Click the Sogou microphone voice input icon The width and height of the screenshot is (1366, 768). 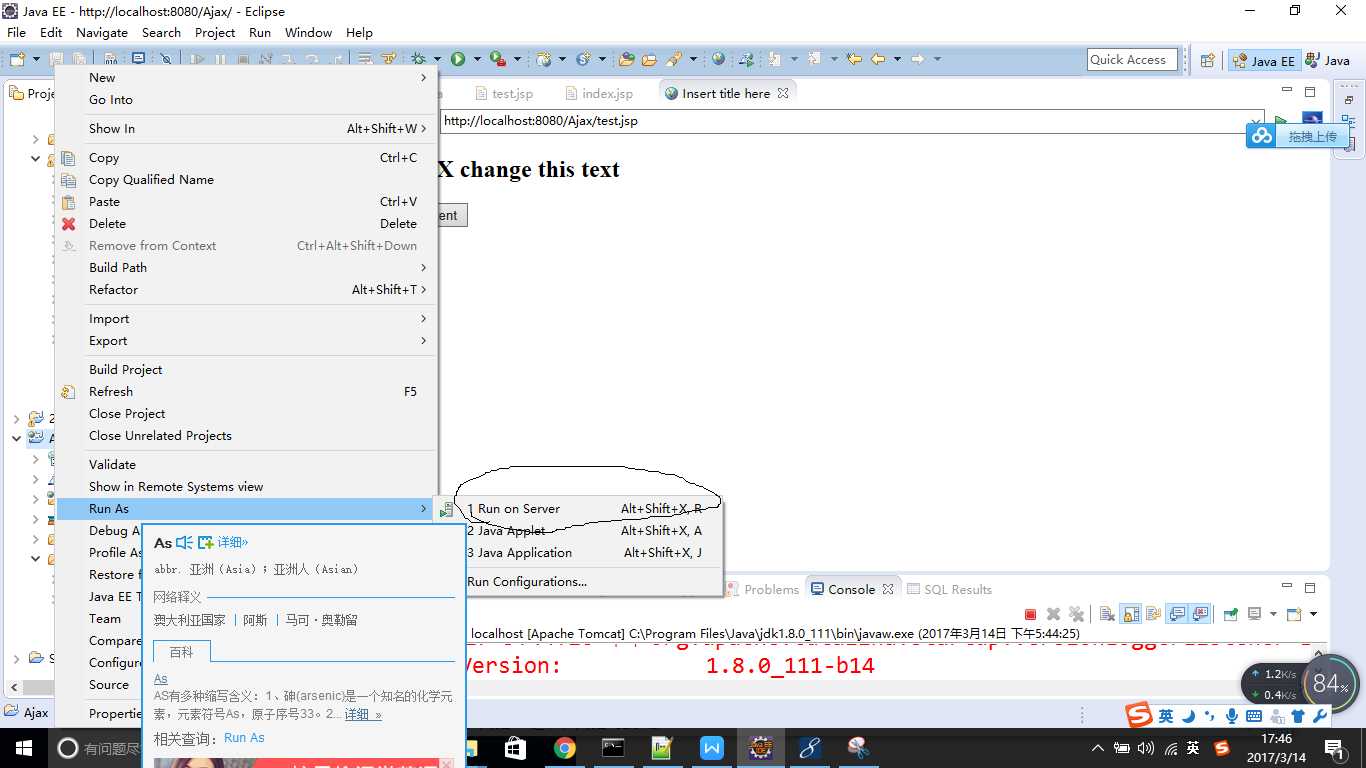click(x=1231, y=717)
